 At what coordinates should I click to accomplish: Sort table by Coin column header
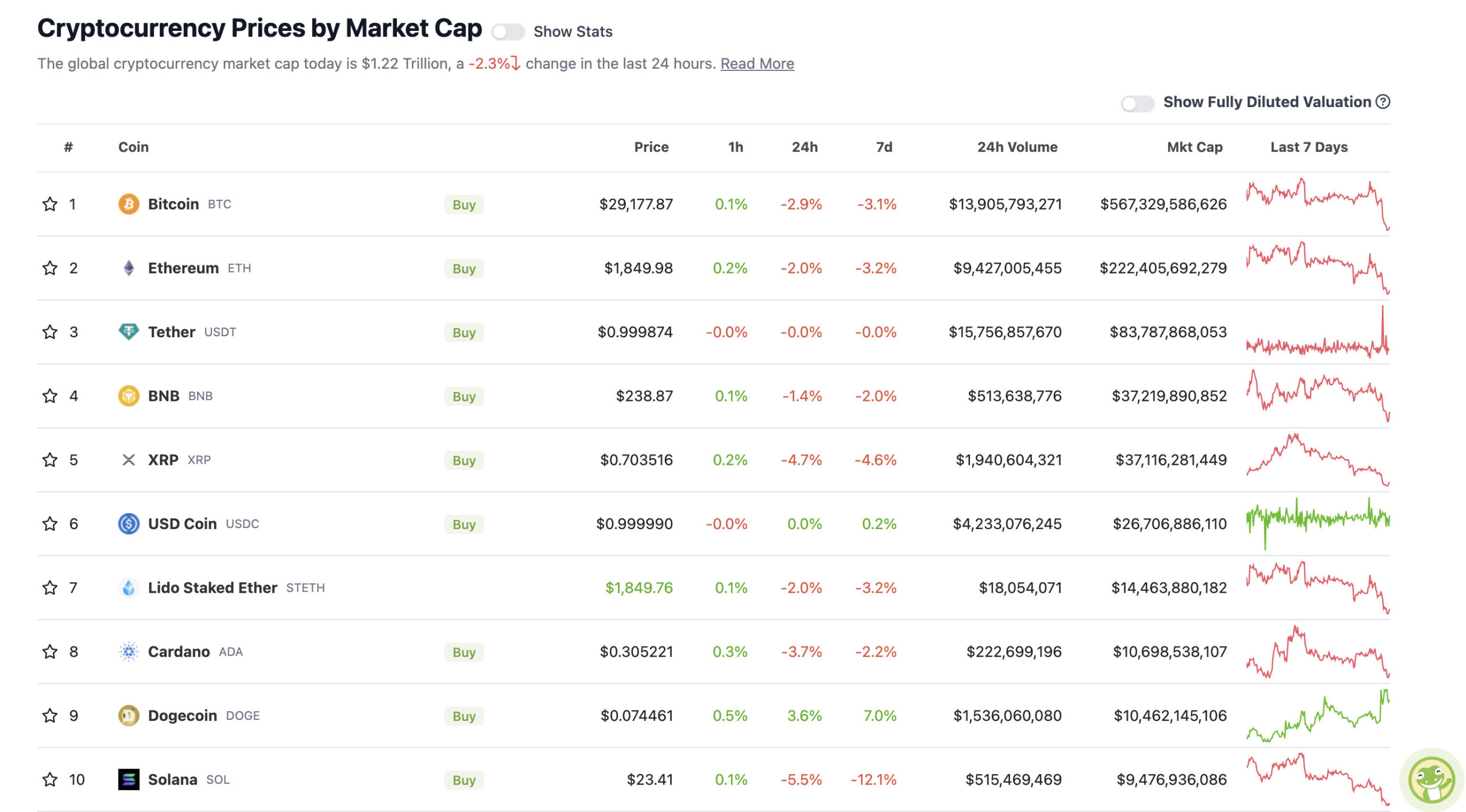click(x=133, y=147)
